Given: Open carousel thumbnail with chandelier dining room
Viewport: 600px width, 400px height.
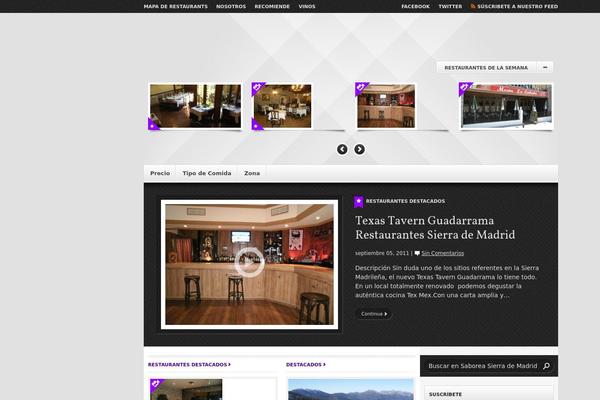Looking at the screenshot, I should point(282,106).
